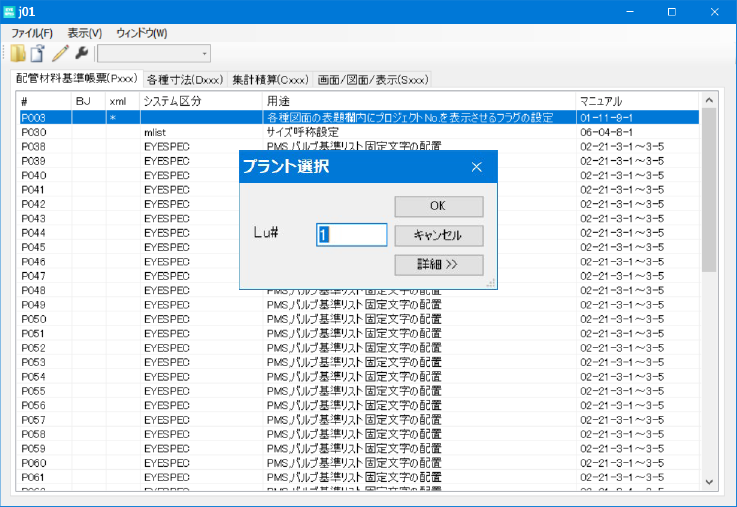This screenshot has width=737, height=507.
Task: Select the P061 row
Action: point(359,477)
